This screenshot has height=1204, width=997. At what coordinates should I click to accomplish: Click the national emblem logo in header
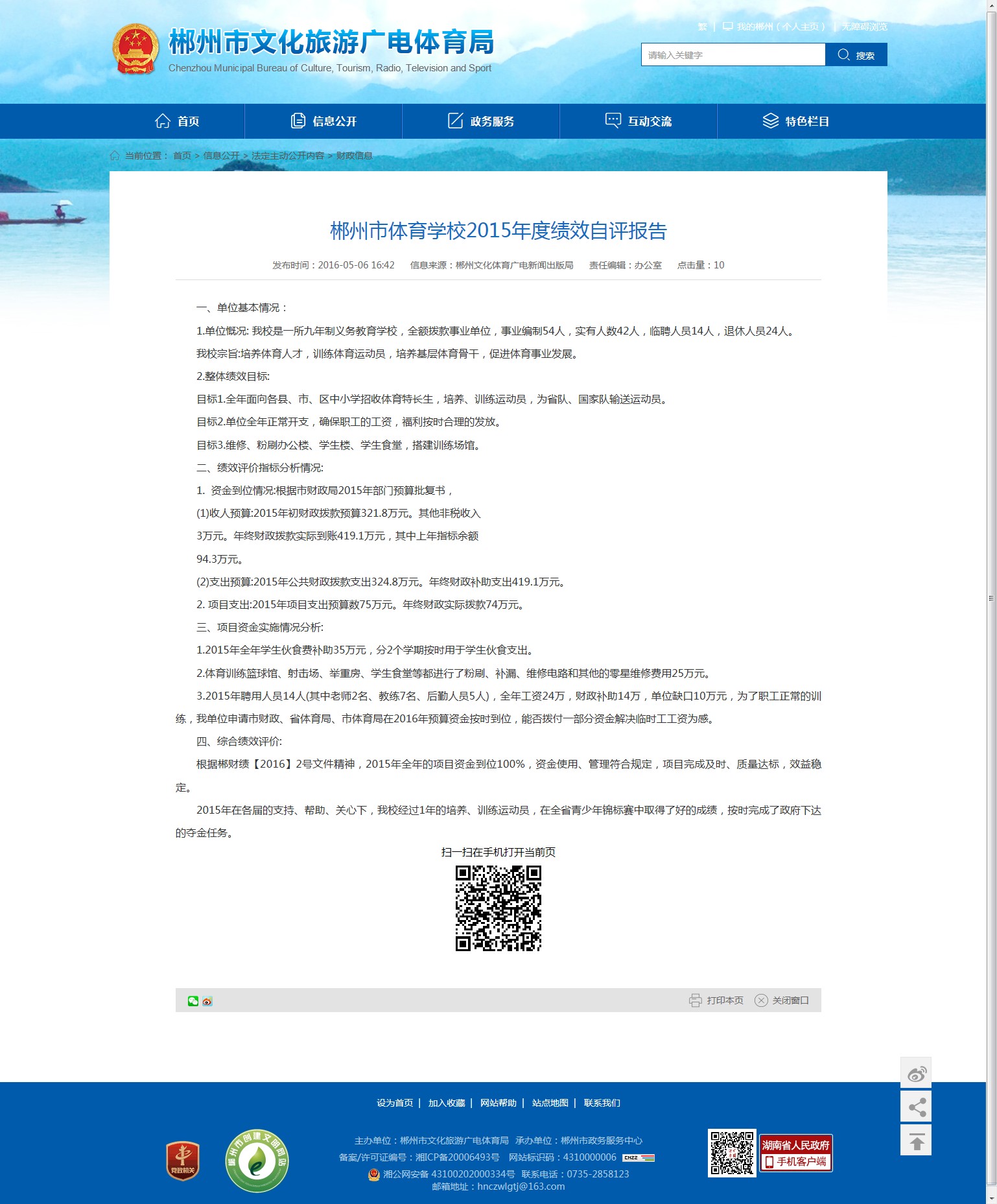tap(135, 49)
